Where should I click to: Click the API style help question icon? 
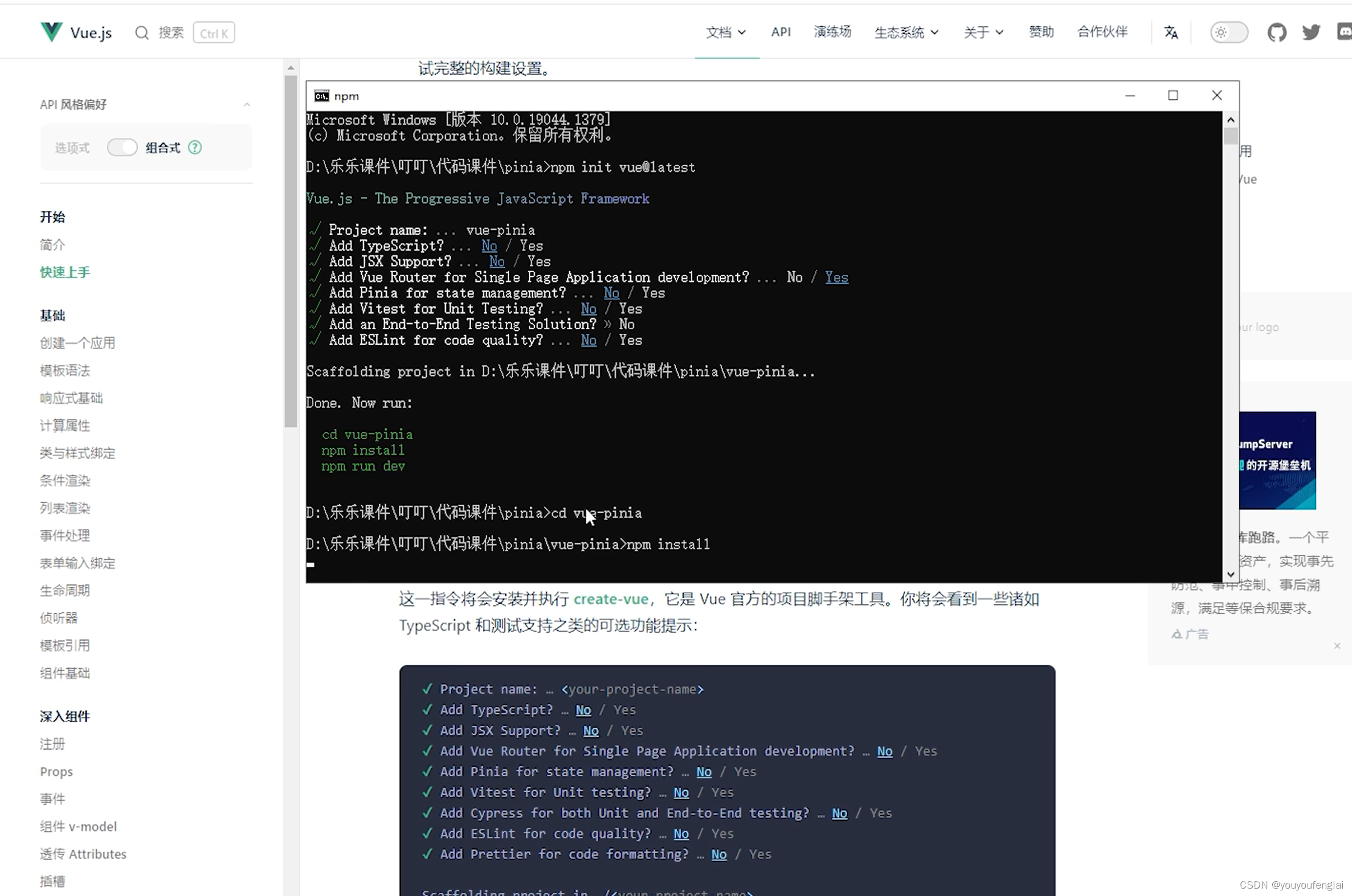click(x=195, y=148)
